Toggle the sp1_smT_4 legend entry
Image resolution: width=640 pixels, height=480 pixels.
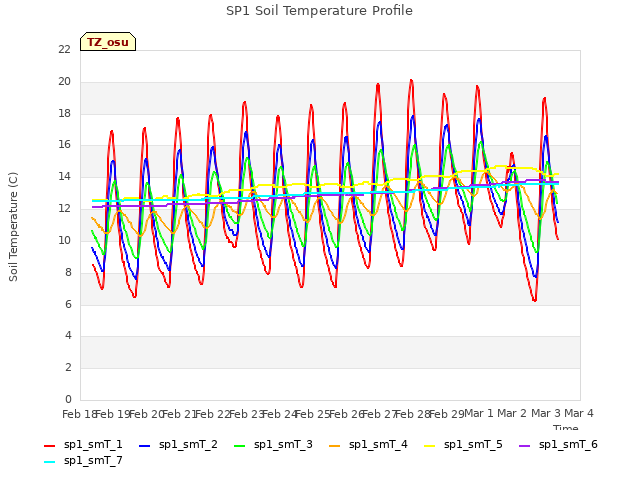point(368,444)
